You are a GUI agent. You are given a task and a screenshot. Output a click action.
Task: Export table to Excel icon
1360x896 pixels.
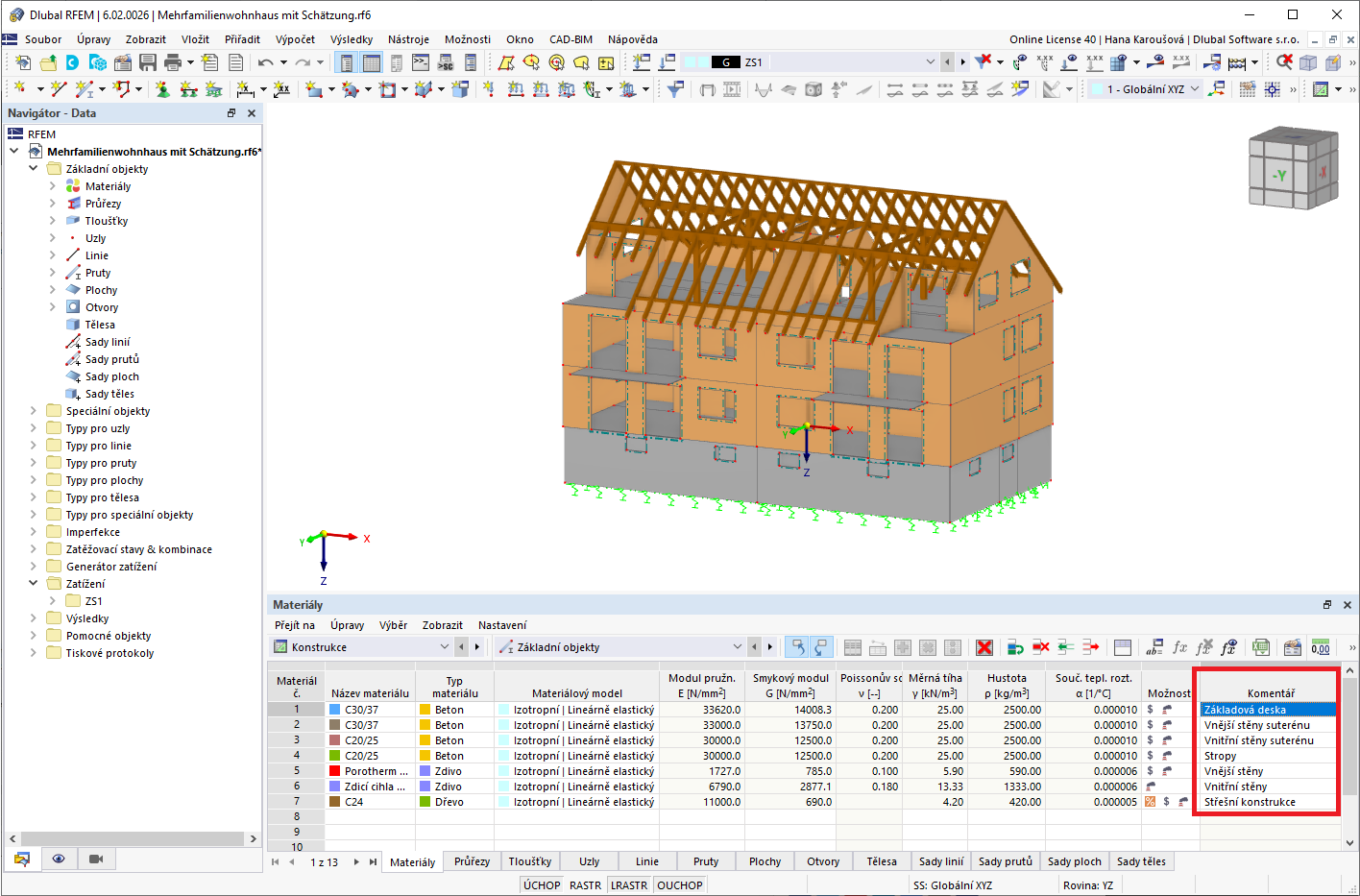tap(1261, 647)
